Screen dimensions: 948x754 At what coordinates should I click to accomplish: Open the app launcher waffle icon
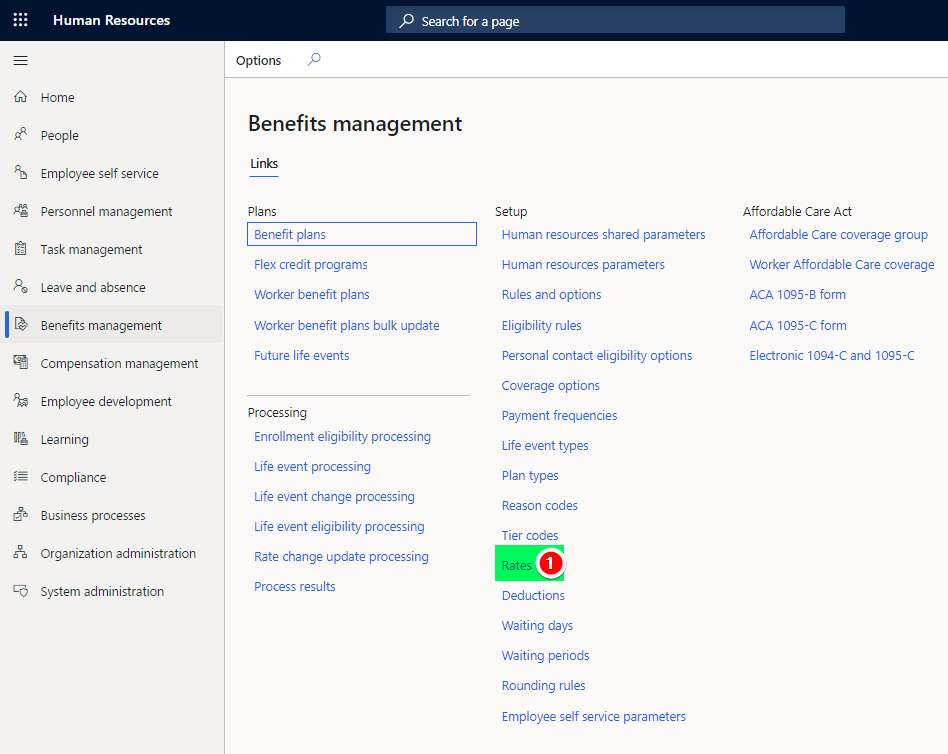pos(21,20)
